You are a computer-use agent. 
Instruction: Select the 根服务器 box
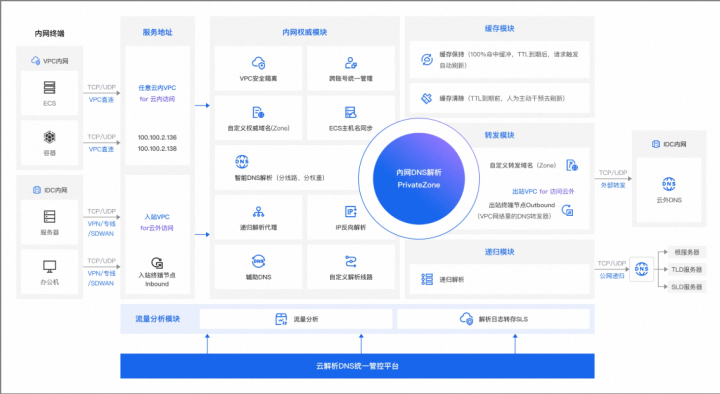click(686, 252)
